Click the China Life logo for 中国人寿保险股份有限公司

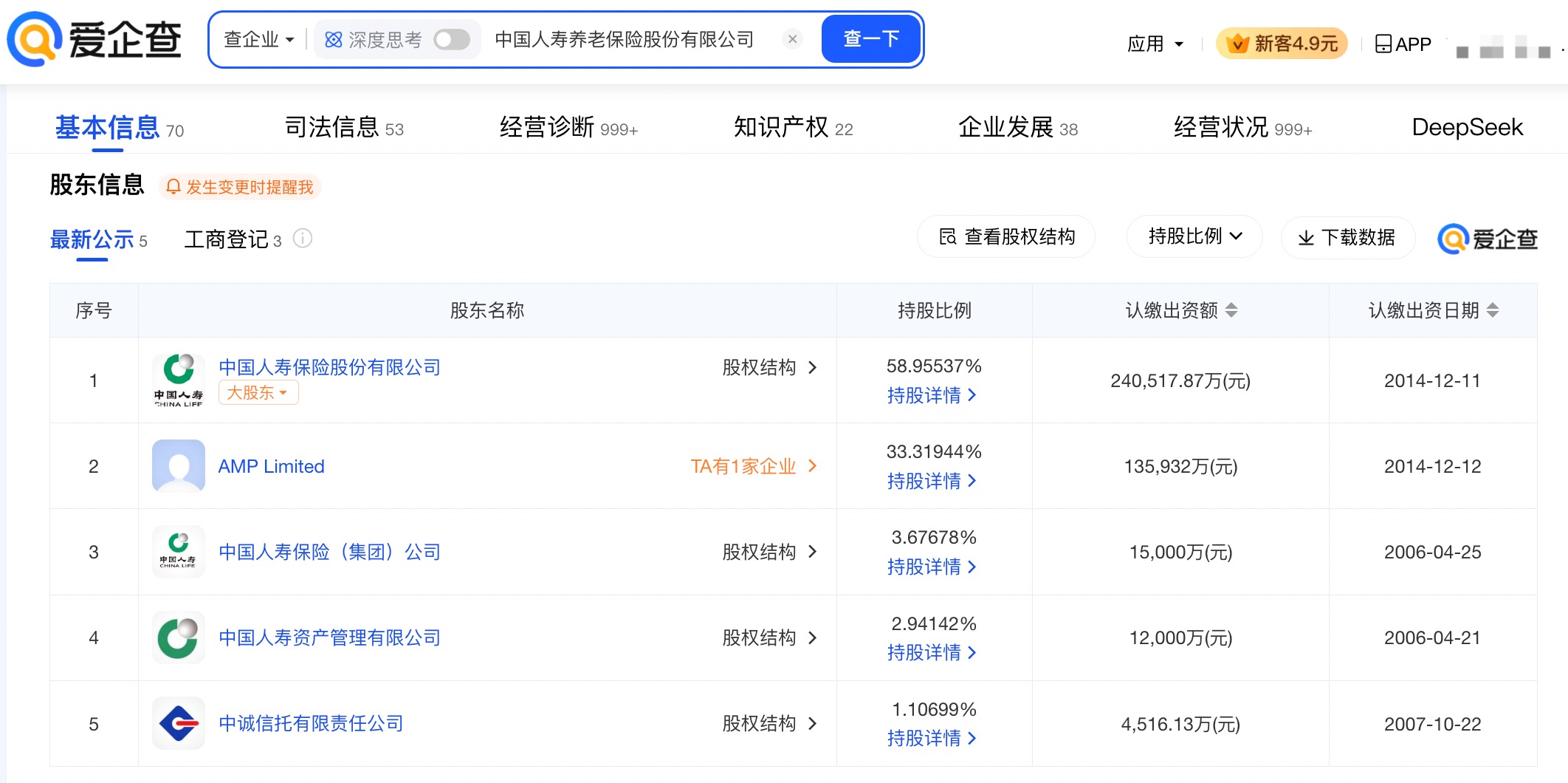[179, 380]
